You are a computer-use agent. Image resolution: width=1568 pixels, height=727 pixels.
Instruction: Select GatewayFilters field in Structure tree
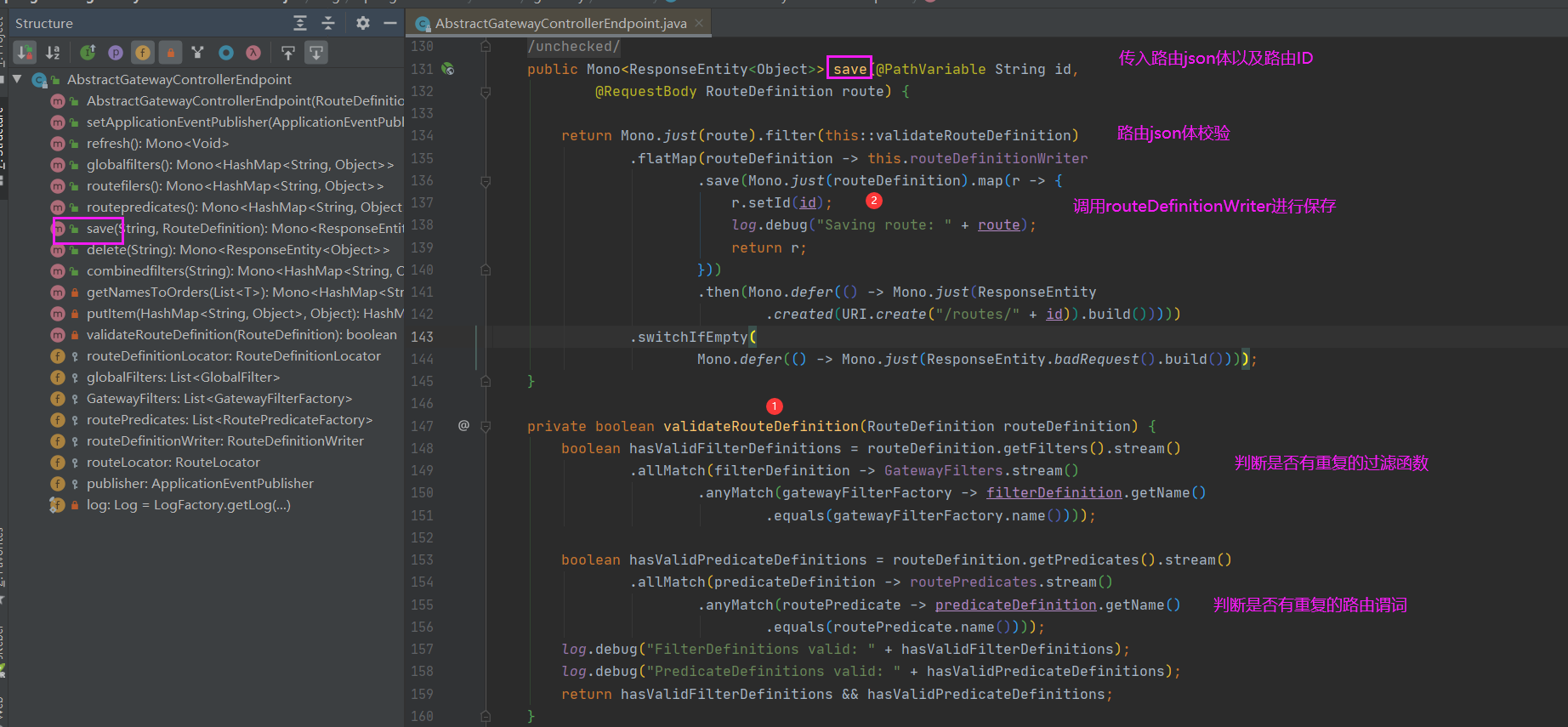219,399
